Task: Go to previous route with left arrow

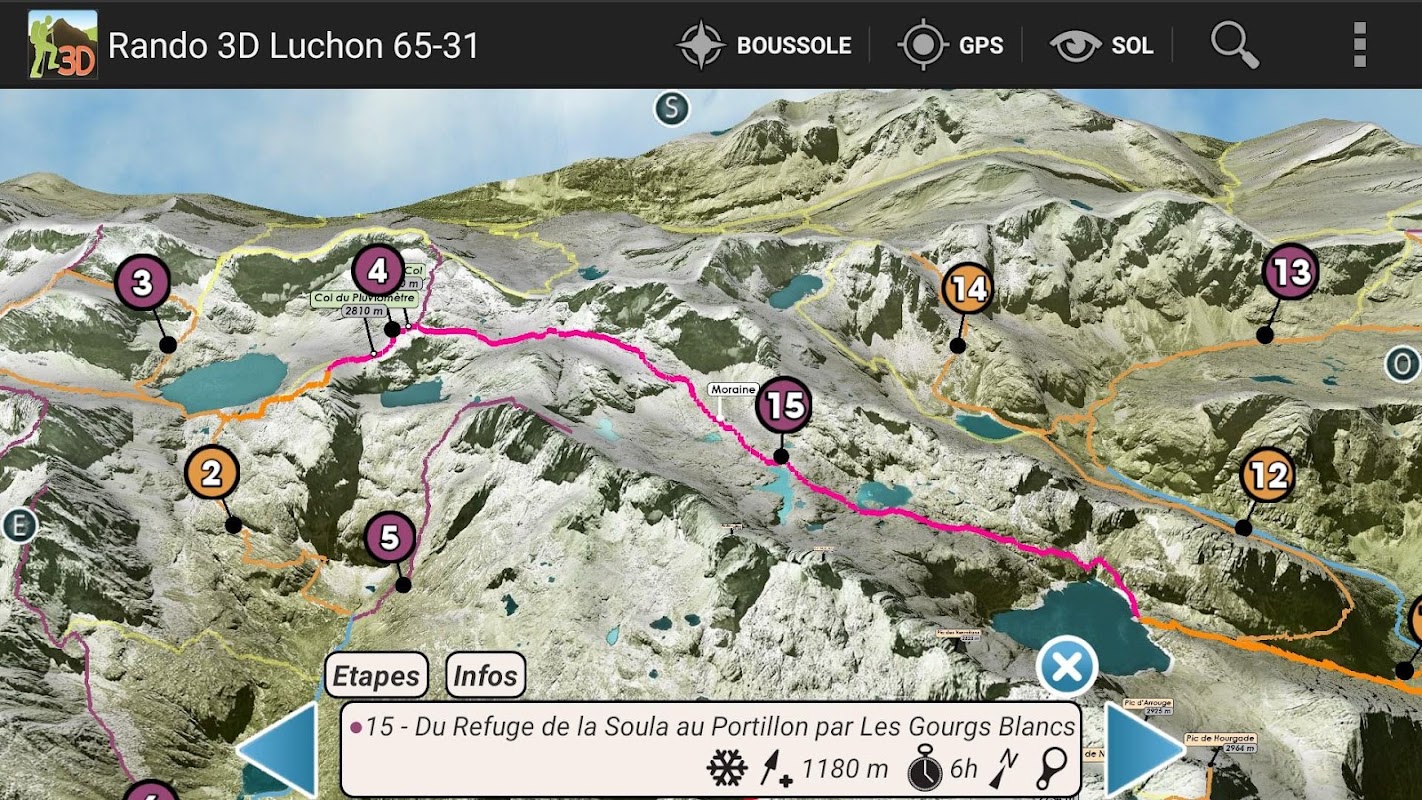Action: coord(278,748)
